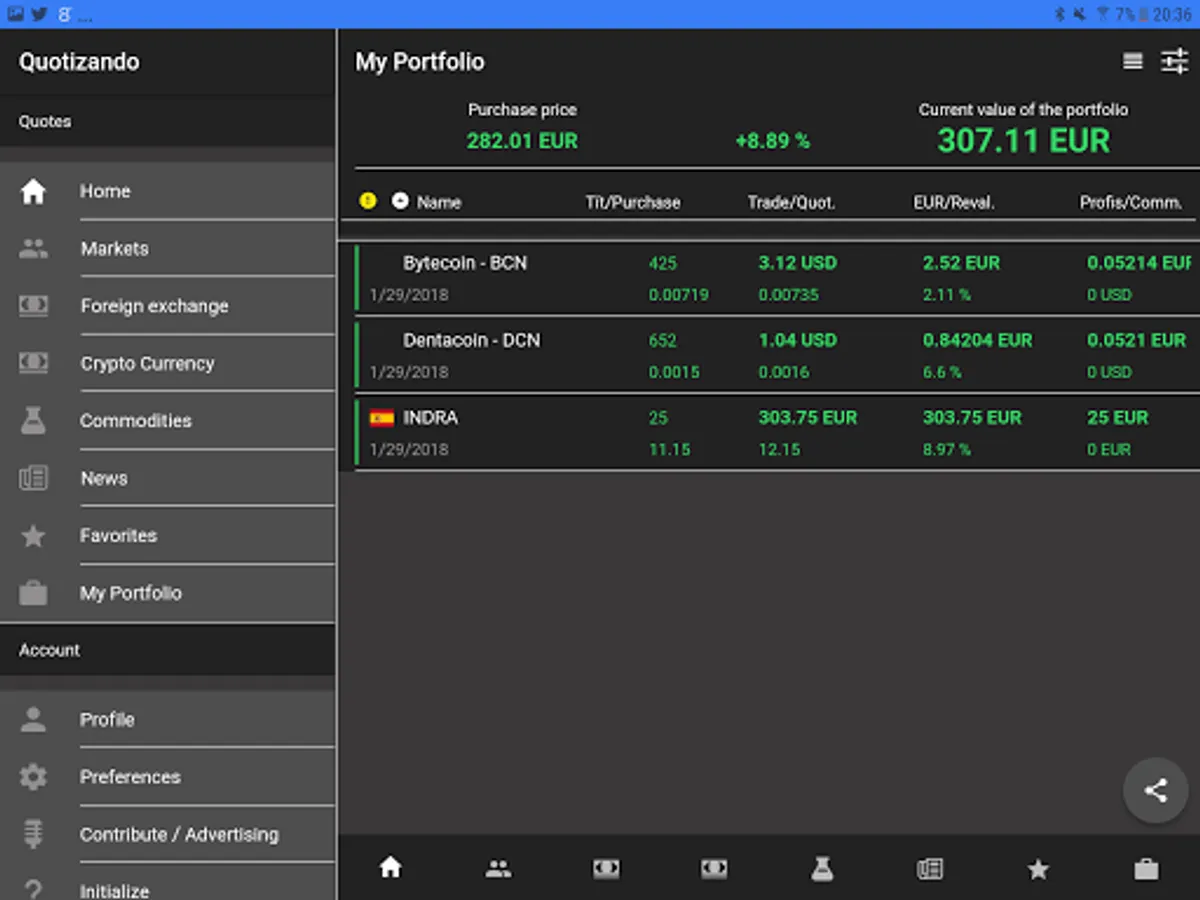
Task: Click the flask icon beside Commodities
Action: [33, 421]
